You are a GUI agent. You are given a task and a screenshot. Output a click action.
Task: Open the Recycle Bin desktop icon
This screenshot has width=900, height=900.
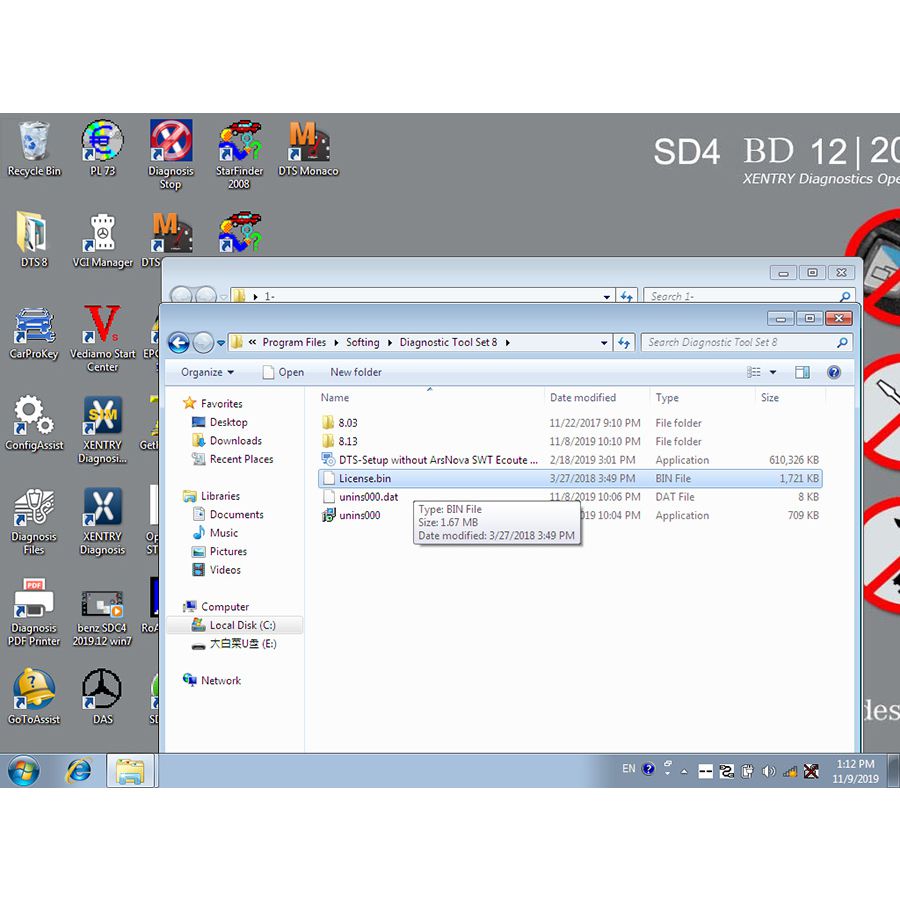coord(34,146)
